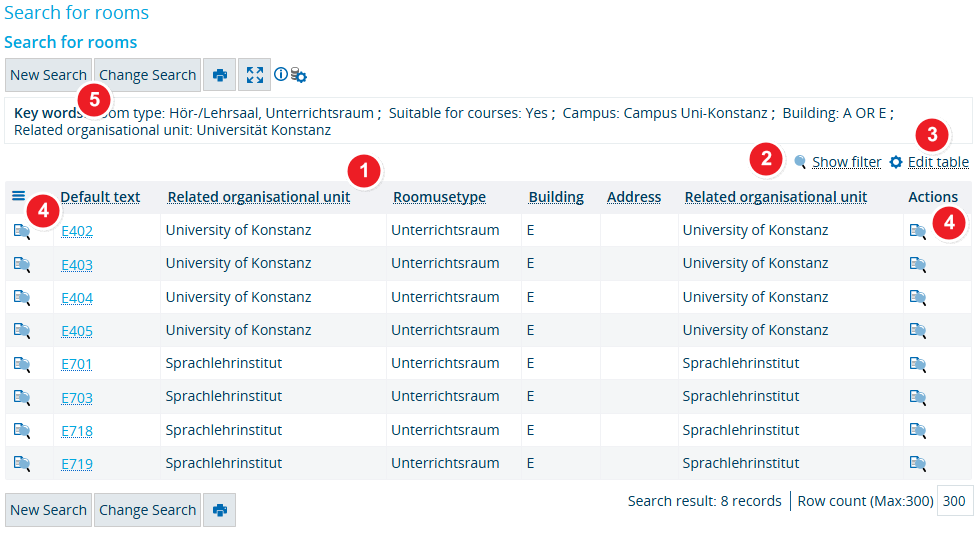This screenshot has width=978, height=533.
Task: Click Actions details icon in E404 row
Action: point(917,297)
